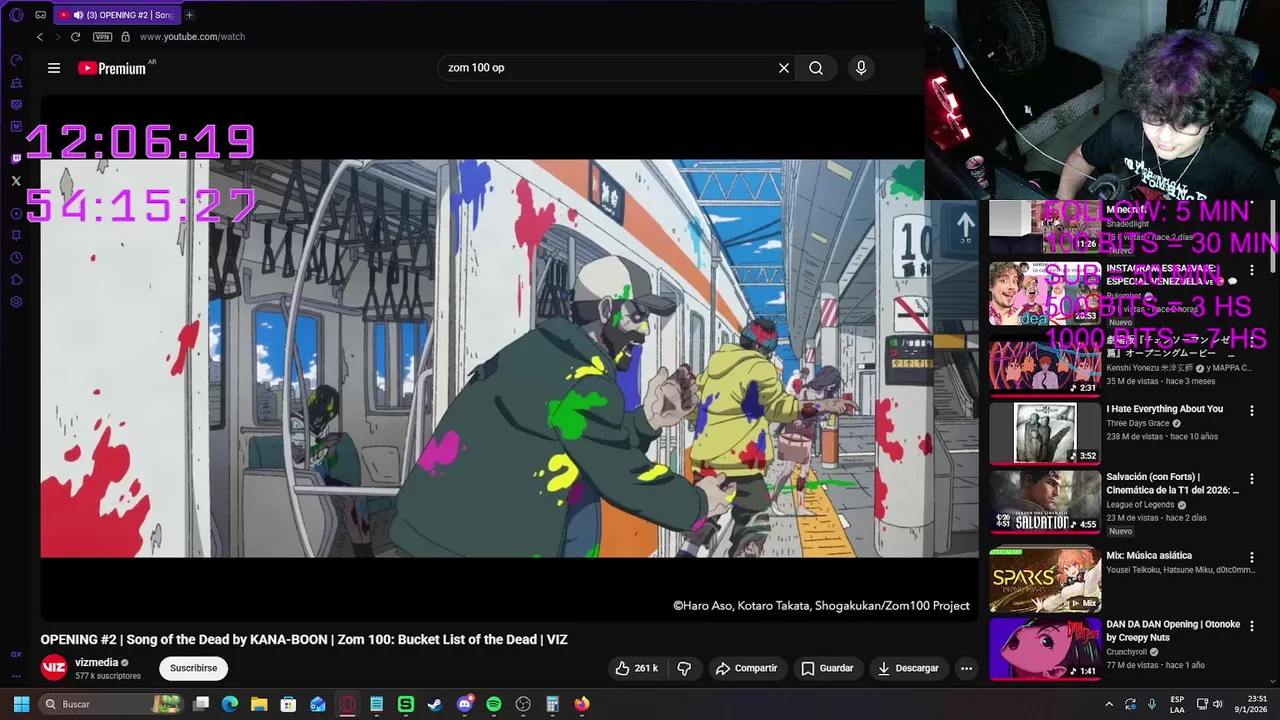
Task: Open Twitch panel in Opera sidebar
Action: coord(16,158)
